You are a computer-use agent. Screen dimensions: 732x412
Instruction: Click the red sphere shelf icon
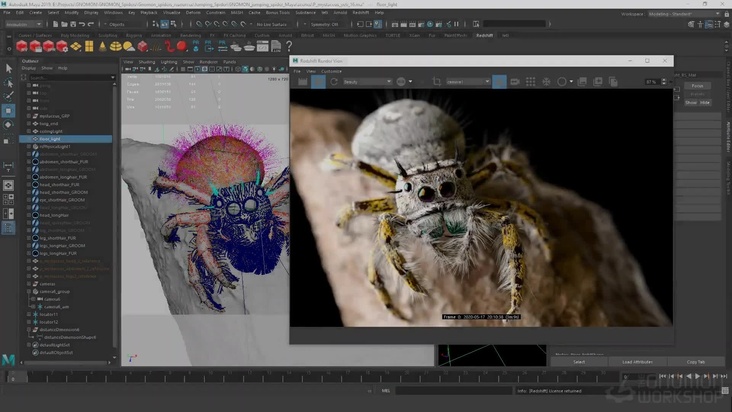click(182, 46)
